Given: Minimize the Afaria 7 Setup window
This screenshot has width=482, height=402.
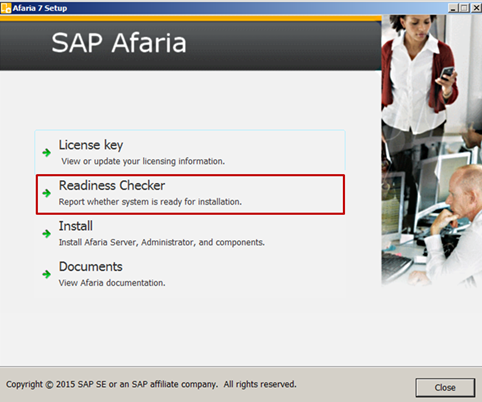Looking at the screenshot, I should click(453, 8).
